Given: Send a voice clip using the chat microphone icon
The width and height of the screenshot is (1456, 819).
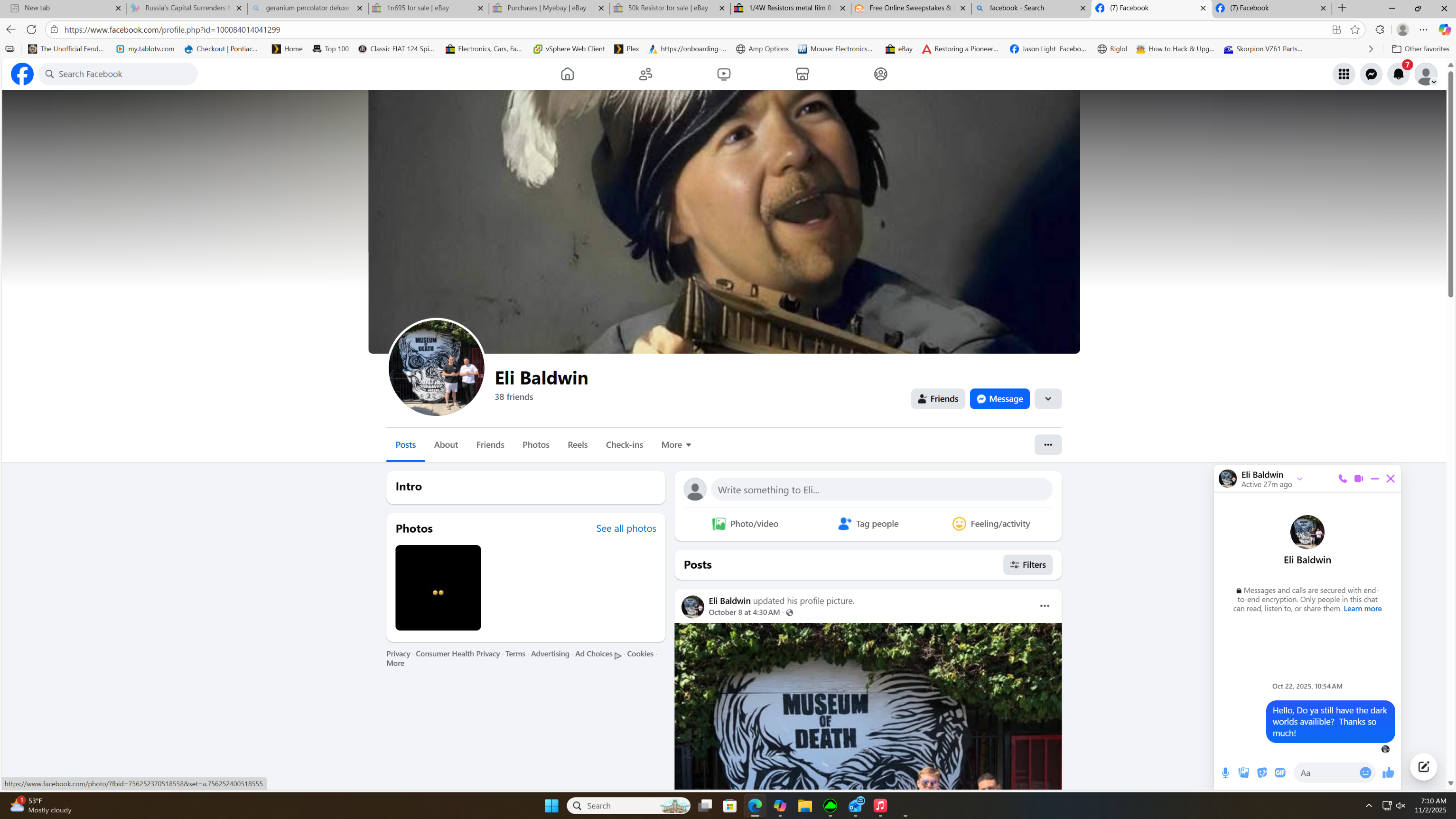Looking at the screenshot, I should pyautogui.click(x=1225, y=772).
